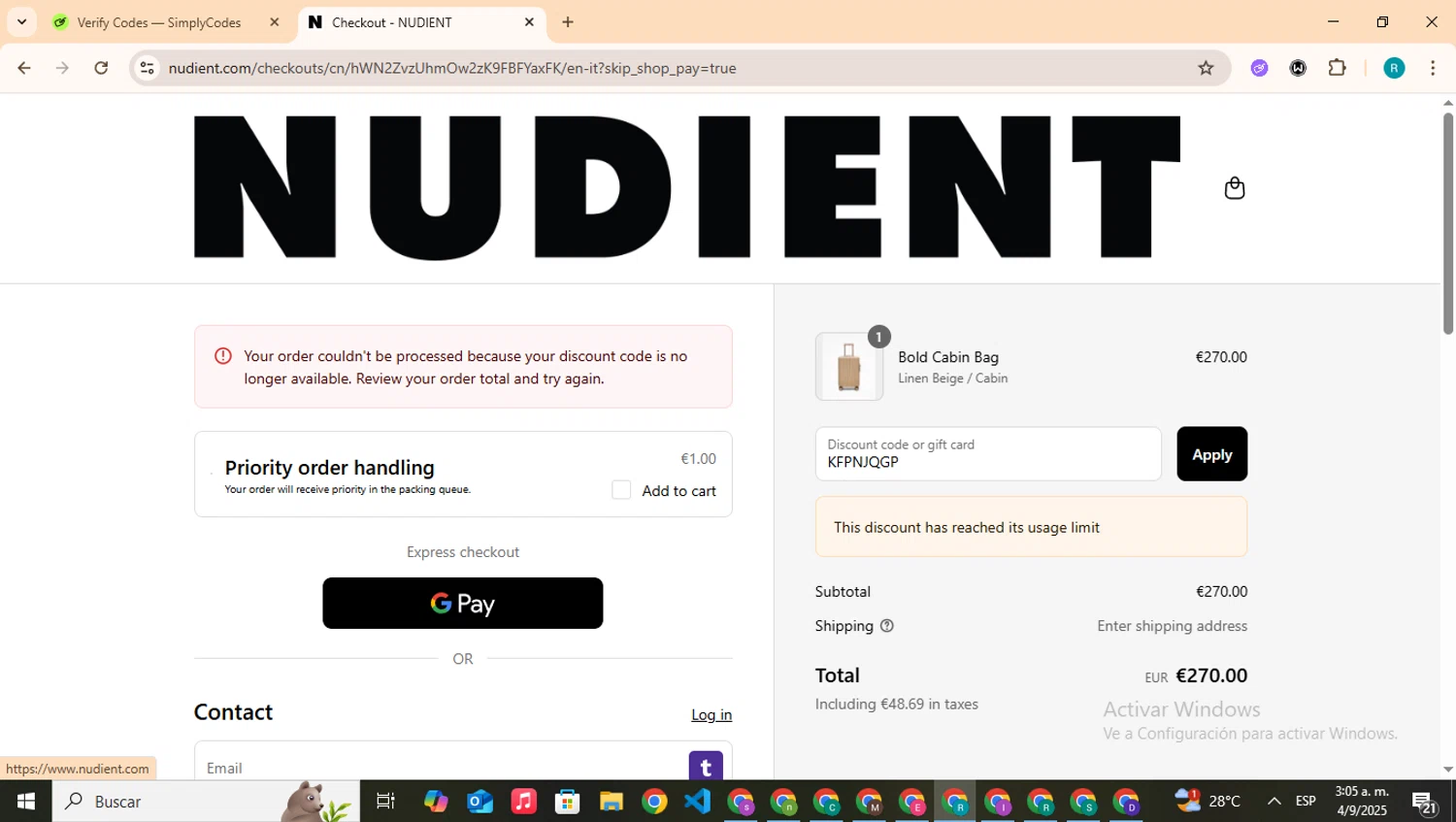This screenshot has height=822, width=1456.
Task: View site information icon in the address bar
Action: pyautogui.click(x=148, y=68)
